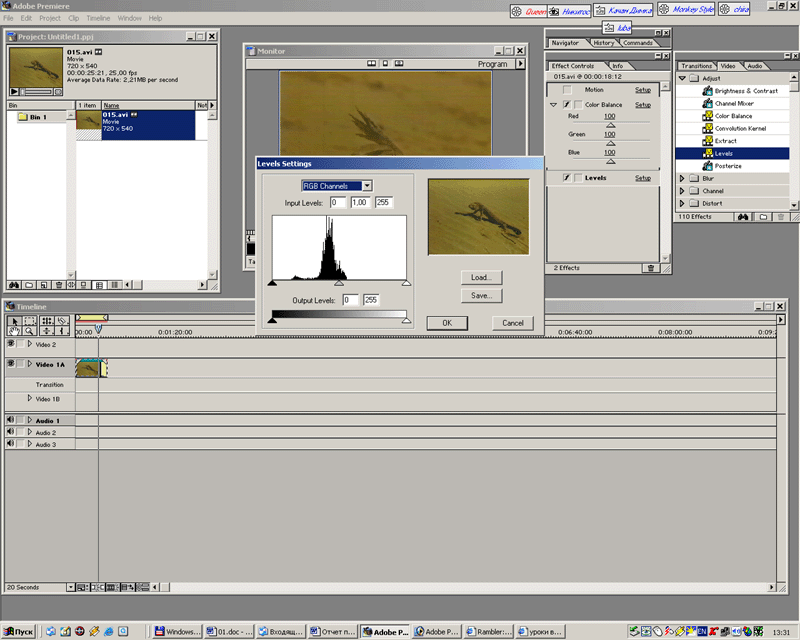Select the Hand tool in Timeline toolbox
The width and height of the screenshot is (800, 640).
click(14, 330)
